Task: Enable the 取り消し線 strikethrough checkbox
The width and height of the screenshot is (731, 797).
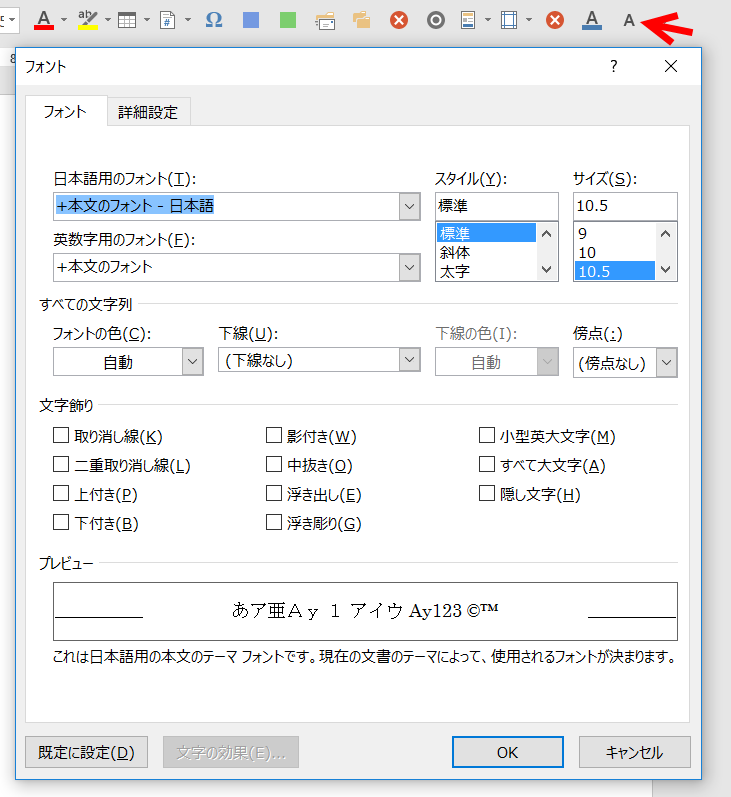Action: [x=61, y=436]
